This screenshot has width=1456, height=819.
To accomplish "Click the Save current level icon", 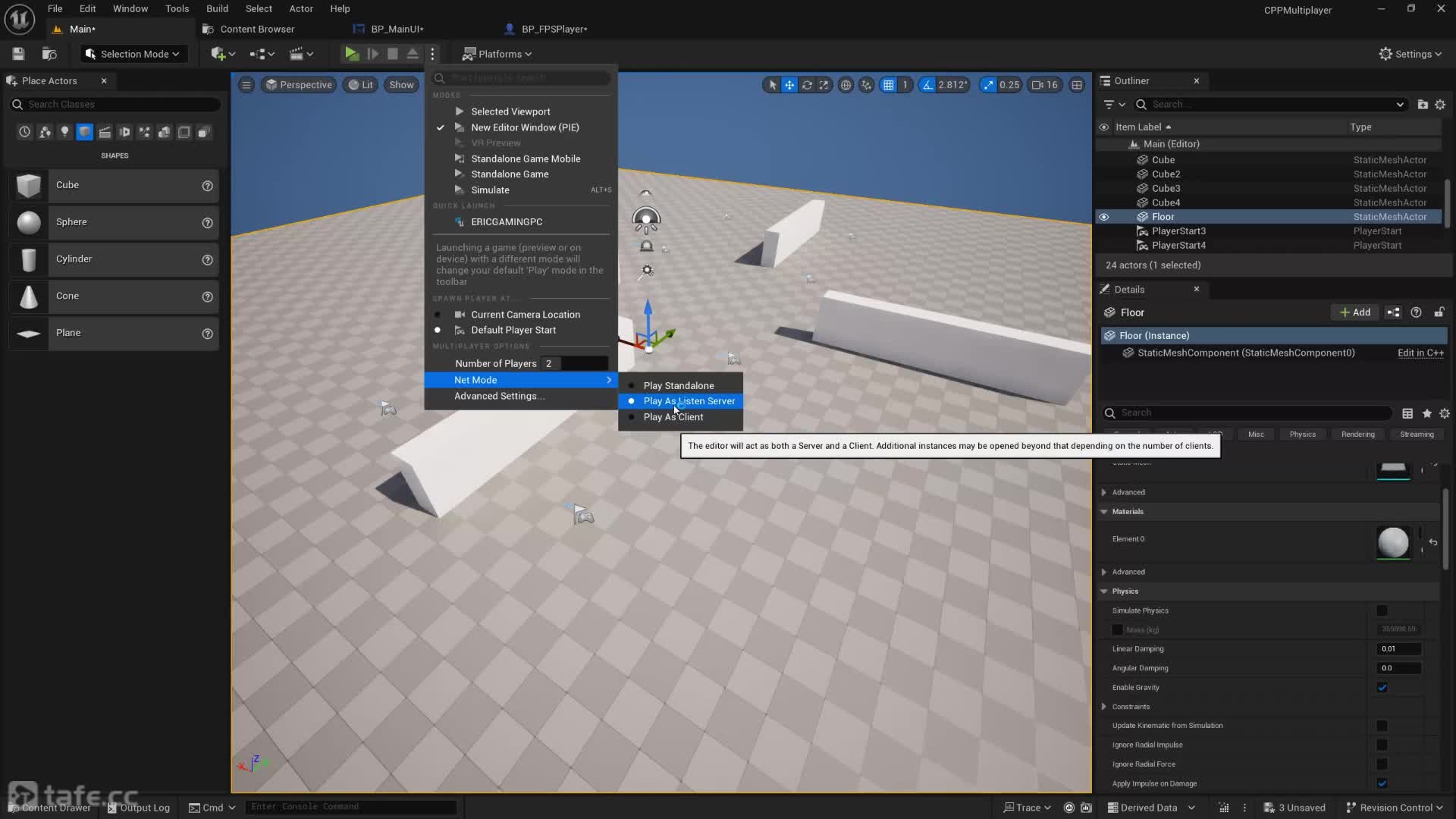I will [18, 54].
